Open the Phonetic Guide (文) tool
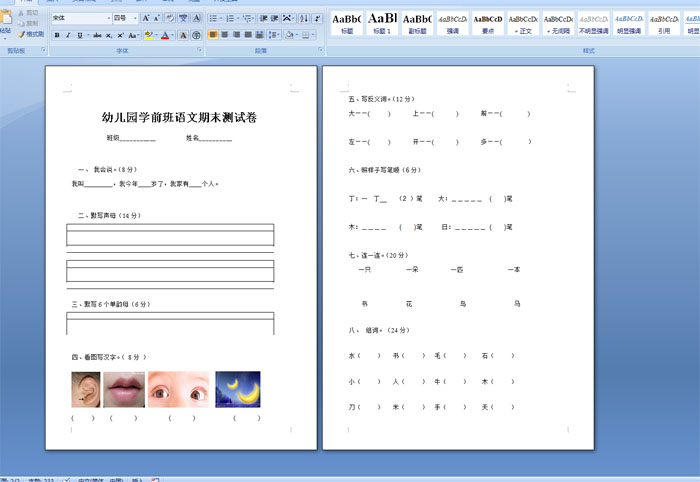This screenshot has width=700, height=482. 183,18
